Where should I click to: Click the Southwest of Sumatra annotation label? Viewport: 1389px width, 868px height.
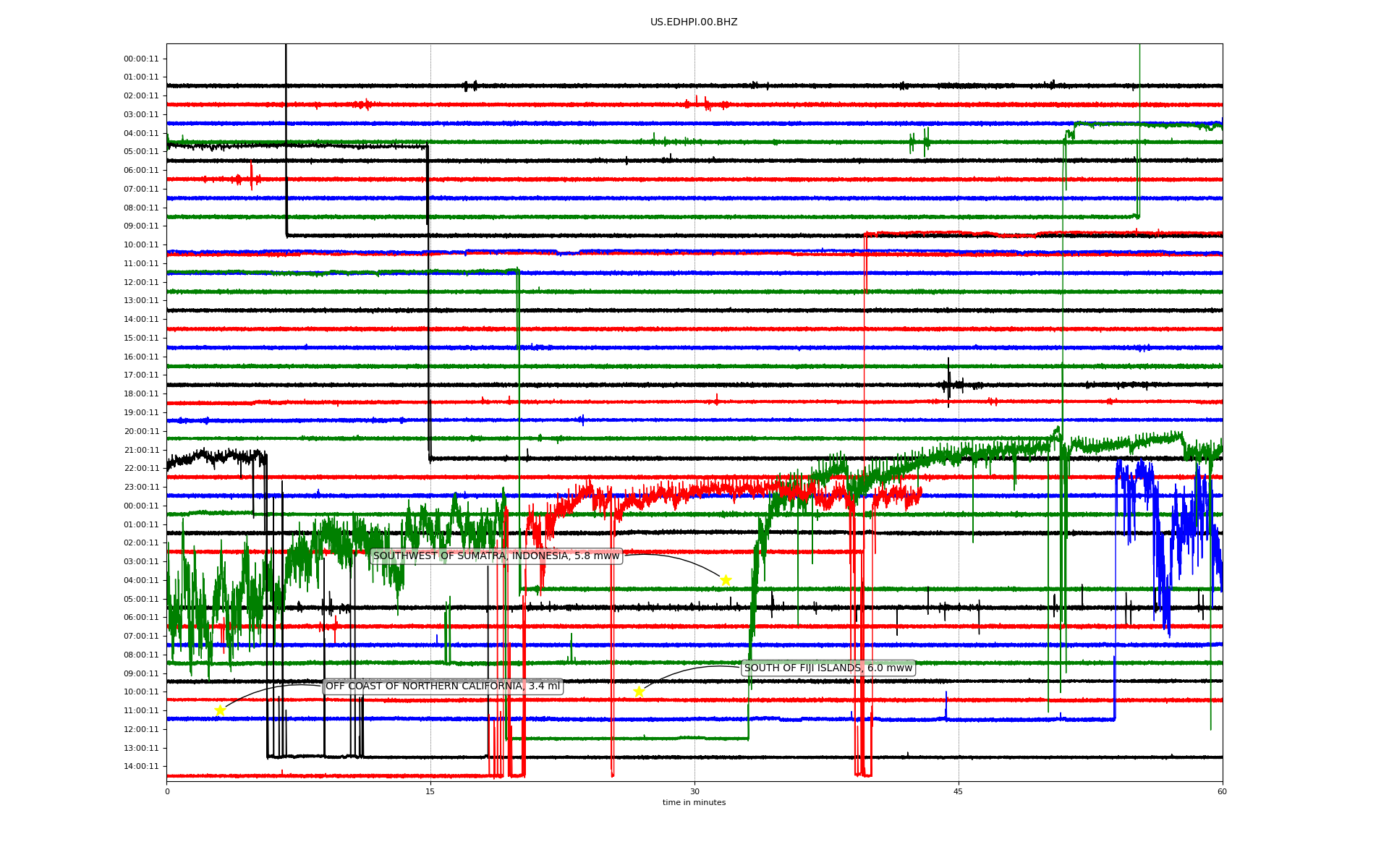(496, 556)
